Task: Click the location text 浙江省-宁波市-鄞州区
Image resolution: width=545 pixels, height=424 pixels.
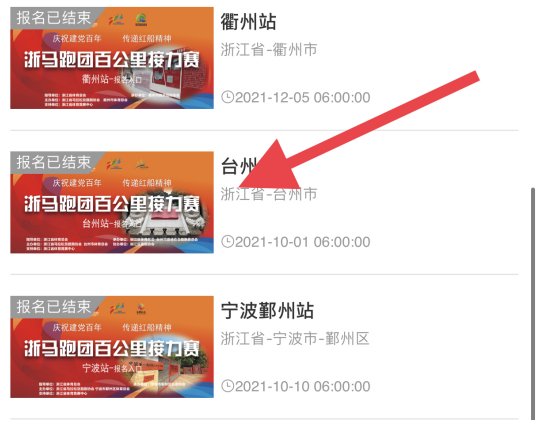Action: [295, 339]
